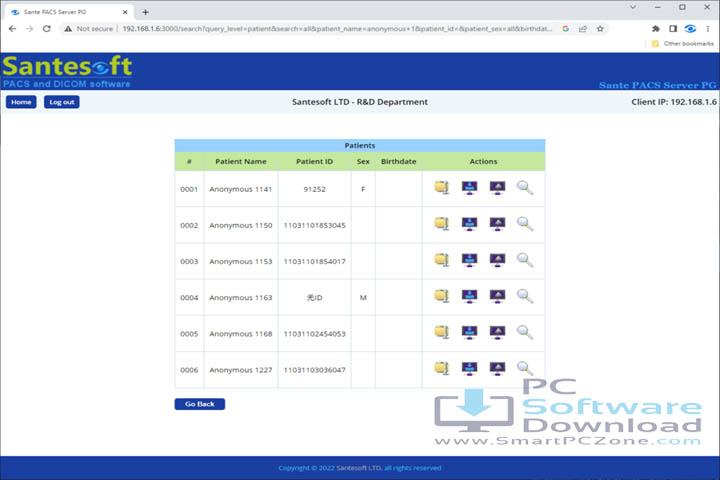Click the upload-arrow monitor icon for Anonymous 1153
This screenshot has width=720, height=480.
pyautogui.click(x=497, y=260)
